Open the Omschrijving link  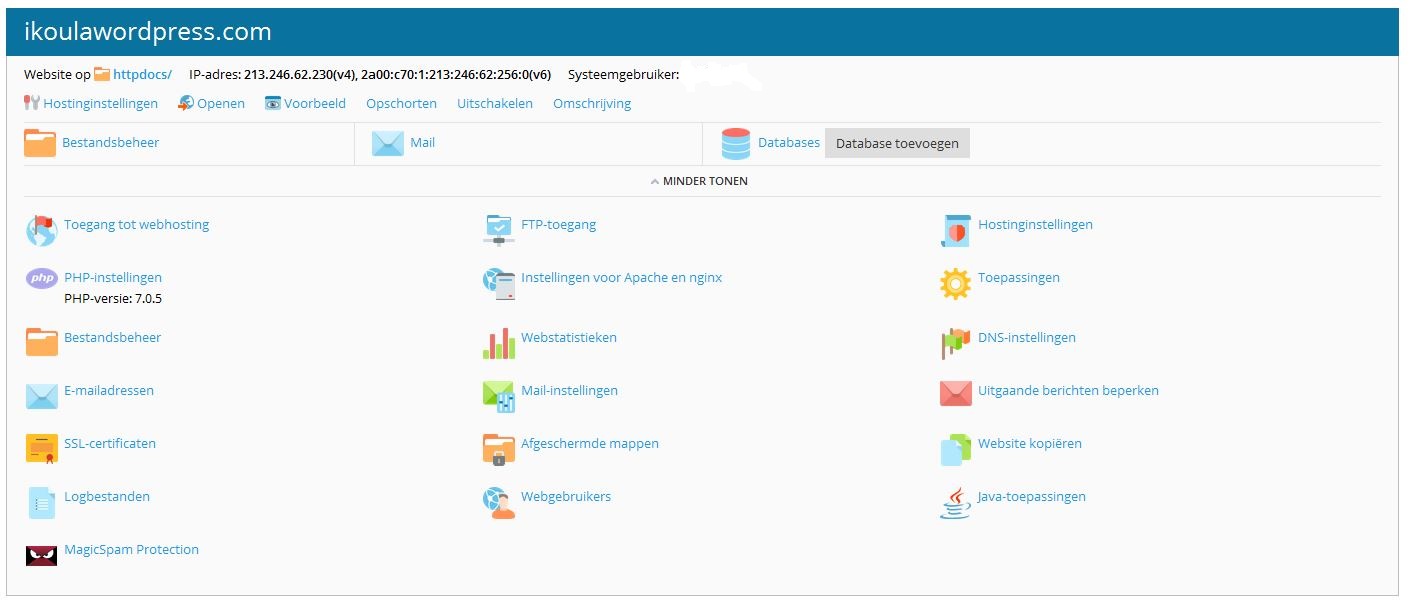(592, 103)
